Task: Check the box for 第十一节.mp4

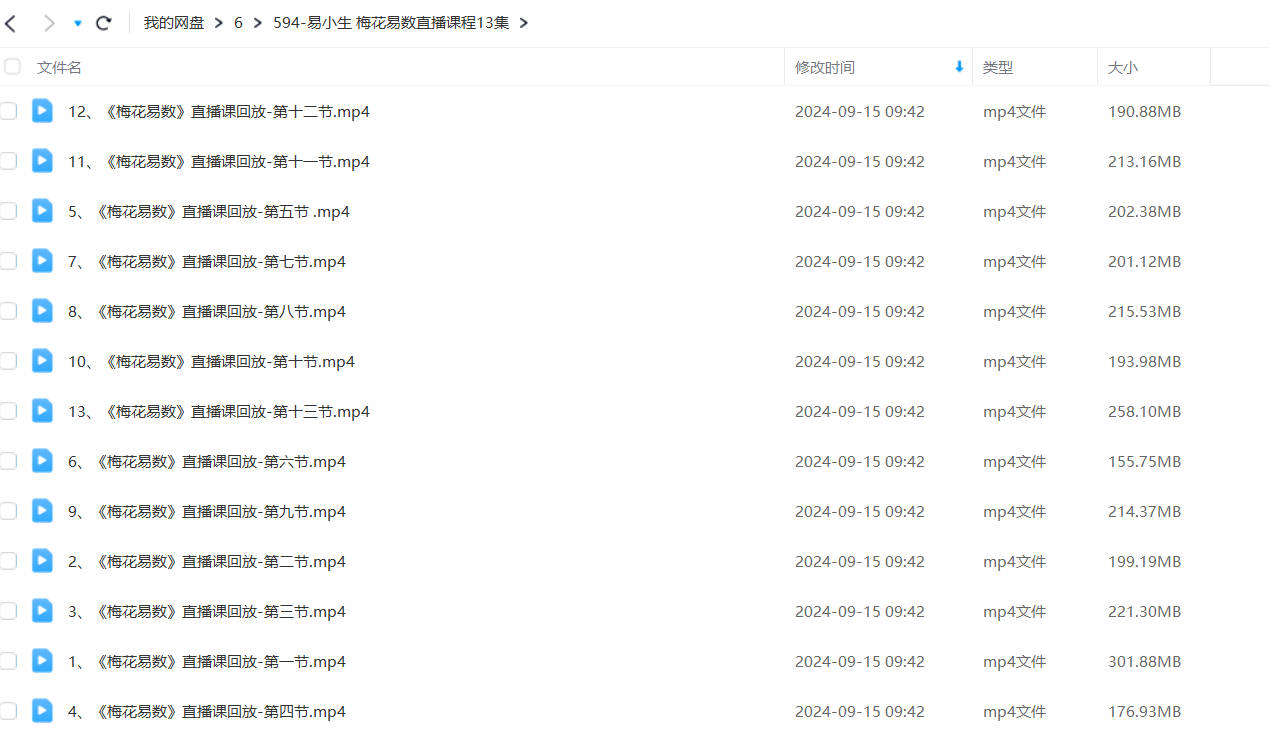Action: pyautogui.click(x=8, y=161)
